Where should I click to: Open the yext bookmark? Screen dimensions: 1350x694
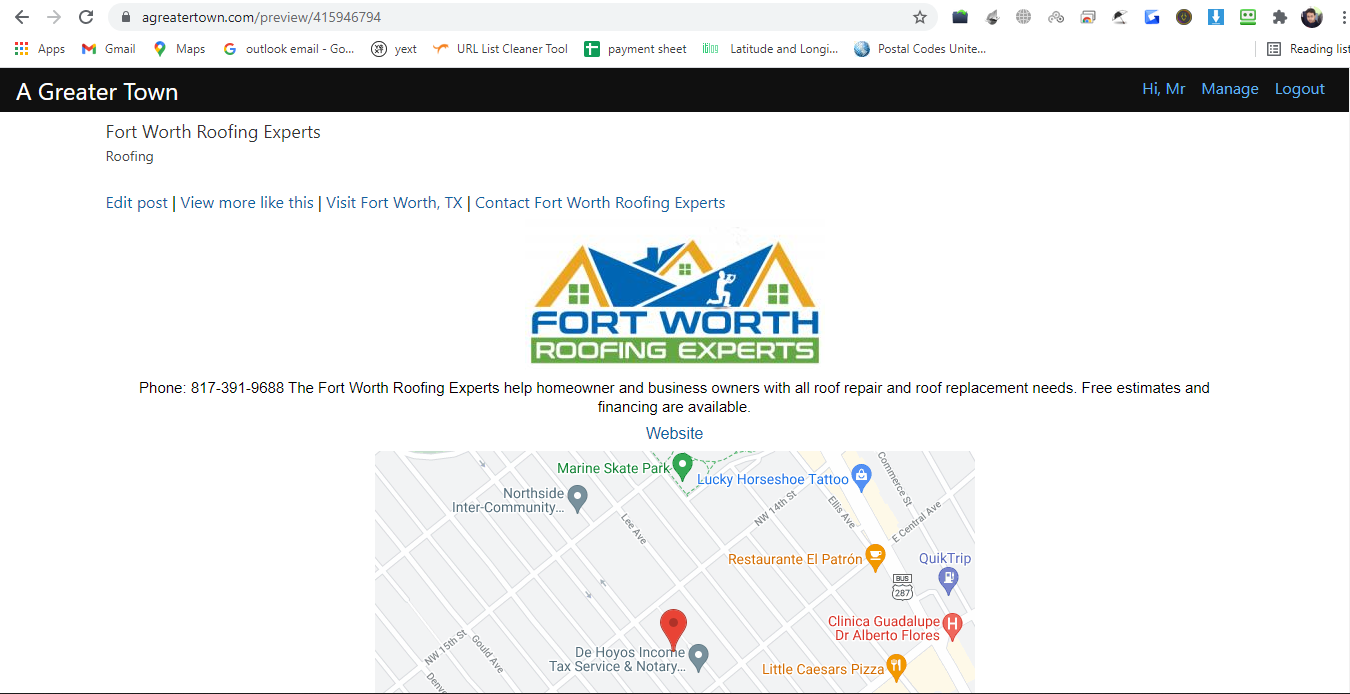pyautogui.click(x=394, y=48)
